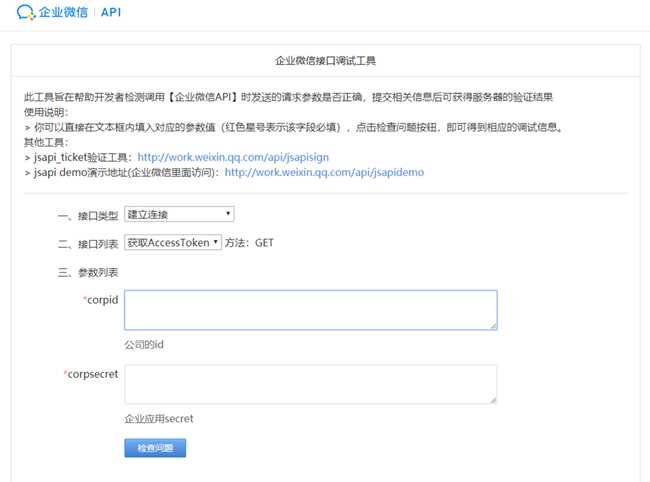Click the 其他工具: line
This screenshot has height=482, width=650.
46,142
